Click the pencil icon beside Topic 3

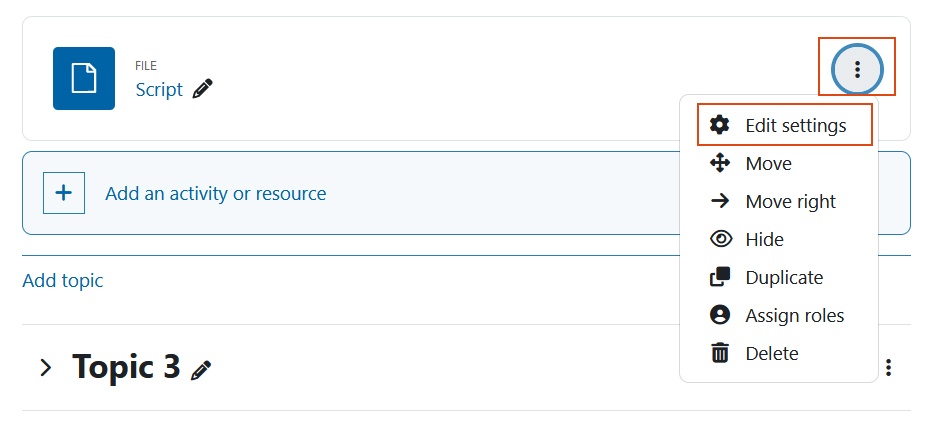[x=201, y=370]
